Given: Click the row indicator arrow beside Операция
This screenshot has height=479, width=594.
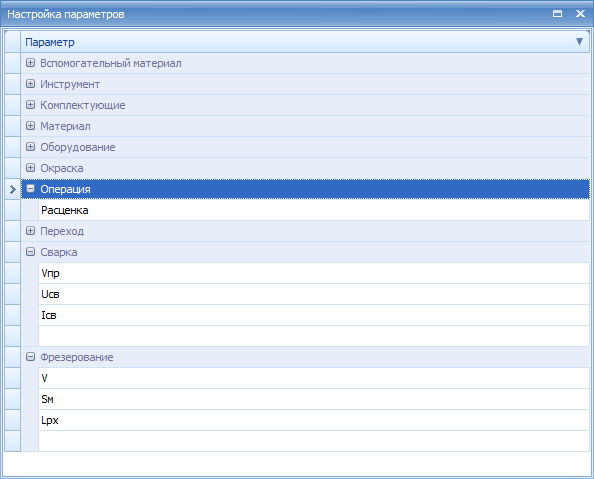Looking at the screenshot, I should pyautogui.click(x=13, y=189).
